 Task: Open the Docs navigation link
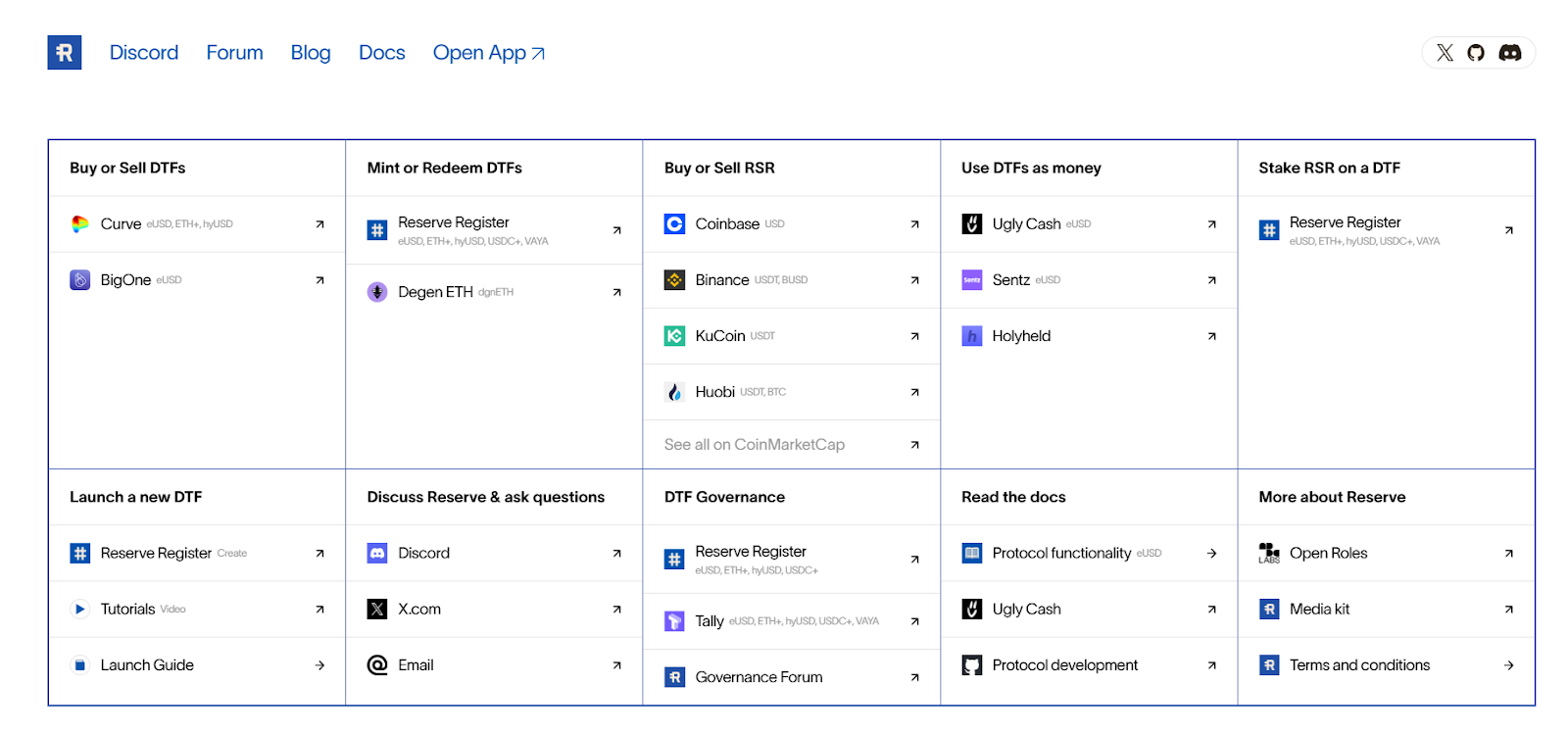[382, 53]
